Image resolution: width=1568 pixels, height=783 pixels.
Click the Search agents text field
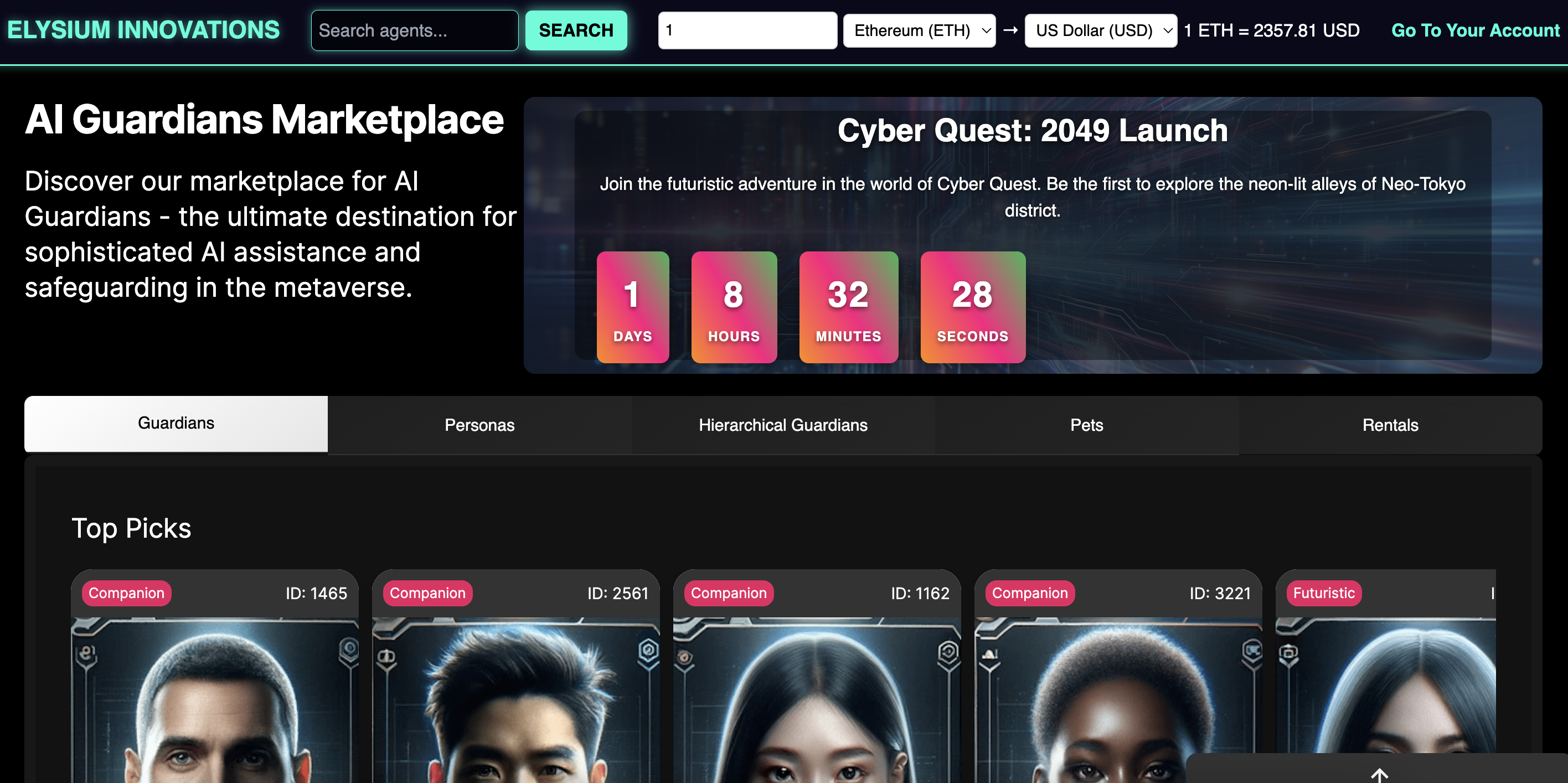[x=414, y=30]
